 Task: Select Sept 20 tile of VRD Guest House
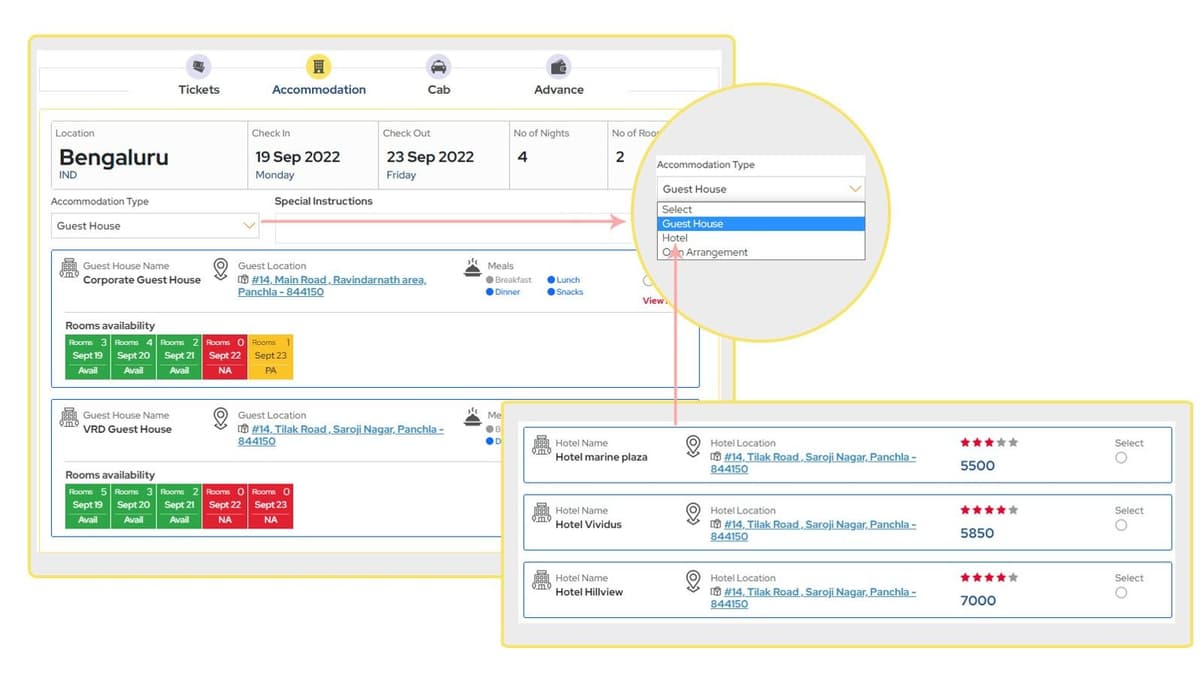point(133,506)
